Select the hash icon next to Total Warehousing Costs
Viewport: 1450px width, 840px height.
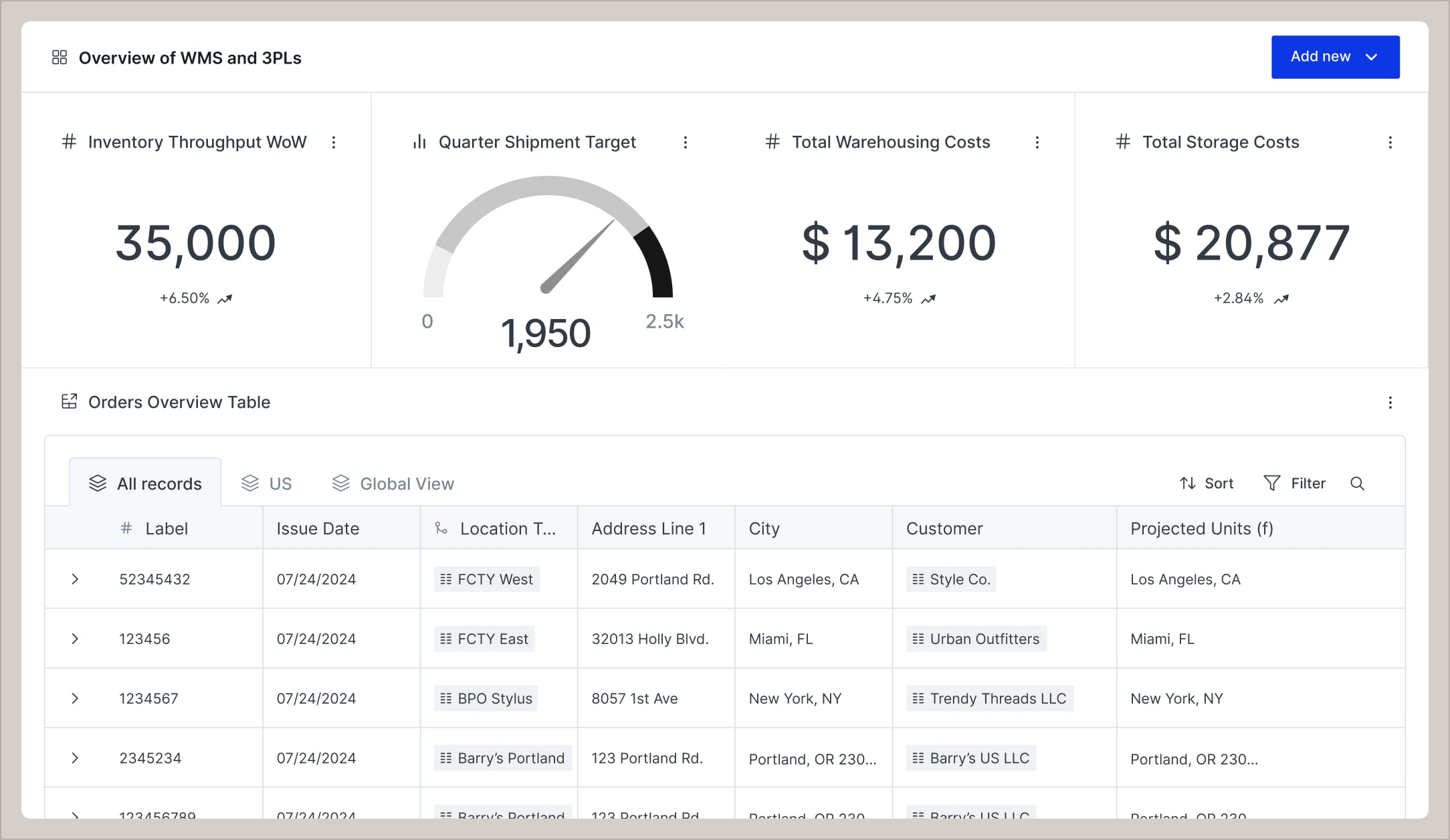pos(772,142)
